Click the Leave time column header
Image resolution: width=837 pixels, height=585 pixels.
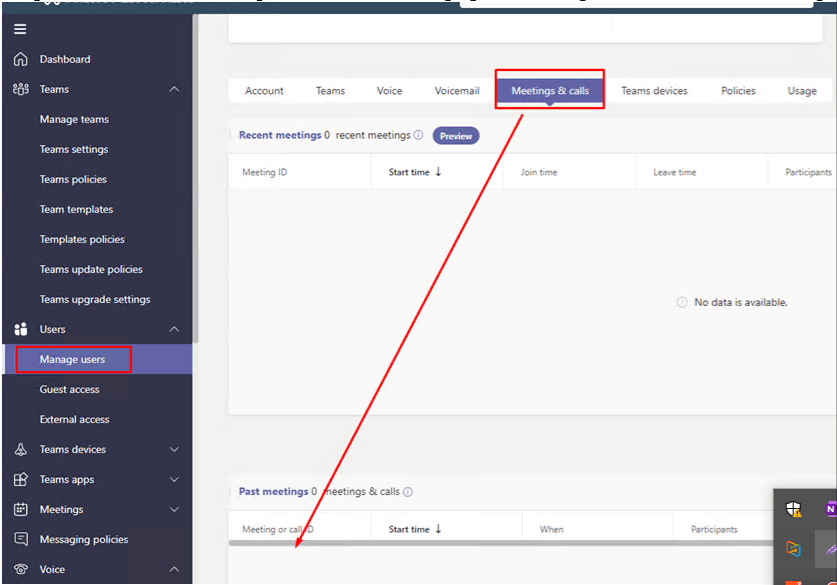click(674, 172)
